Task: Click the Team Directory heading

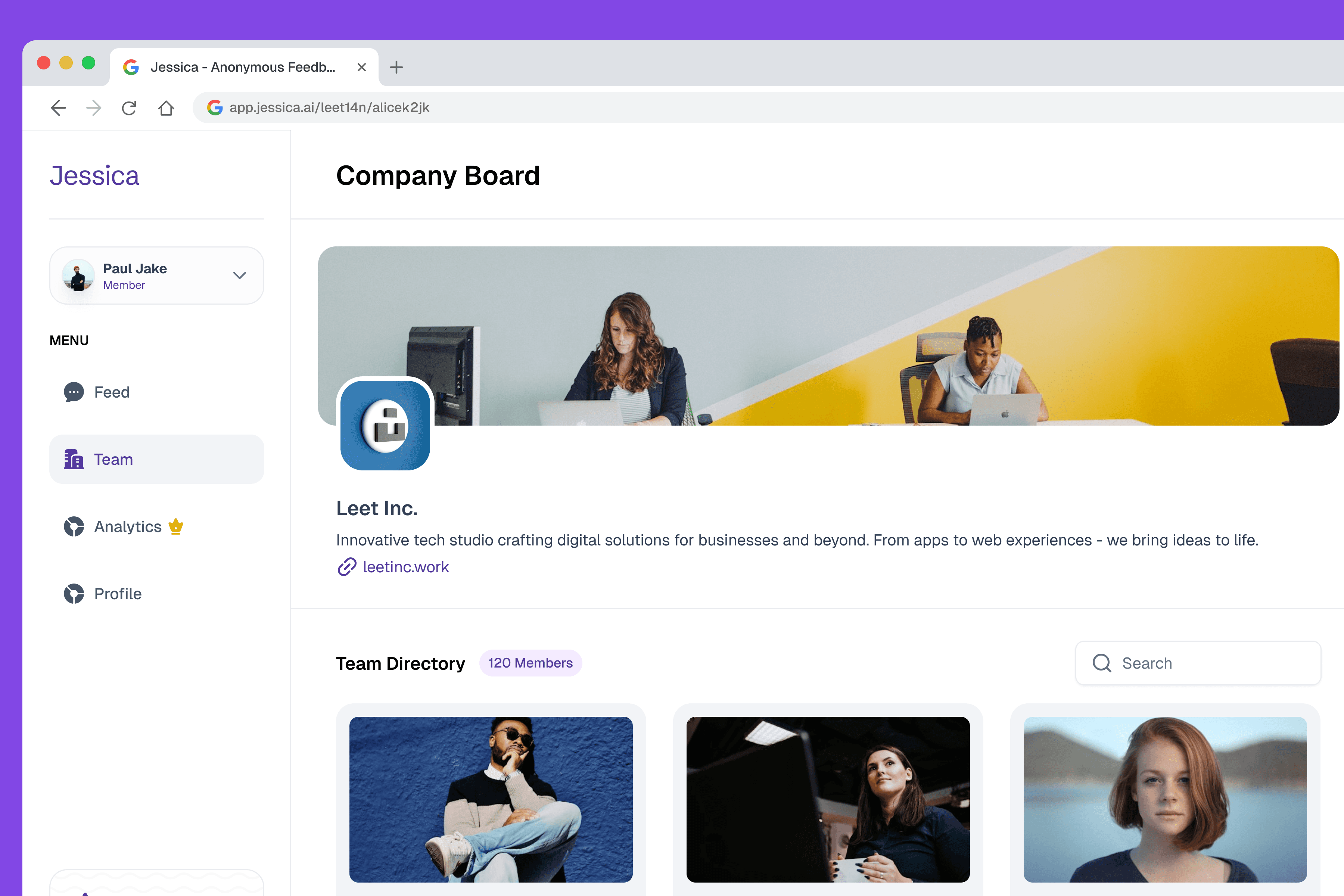Action: pos(401,663)
